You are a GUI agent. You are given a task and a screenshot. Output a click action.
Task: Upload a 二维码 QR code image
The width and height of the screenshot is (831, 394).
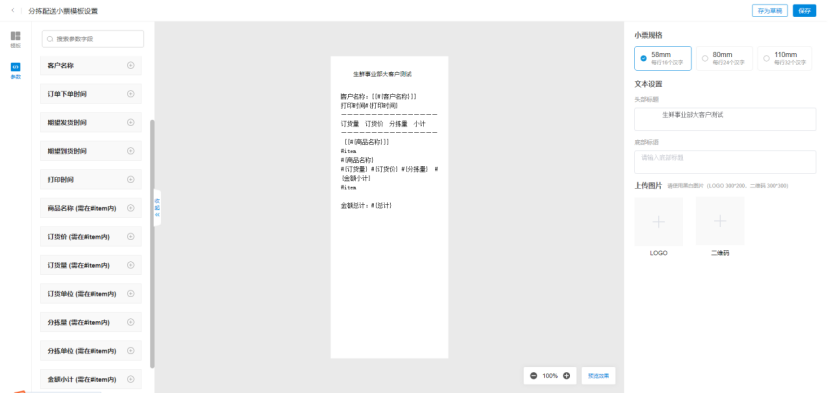[720, 221]
